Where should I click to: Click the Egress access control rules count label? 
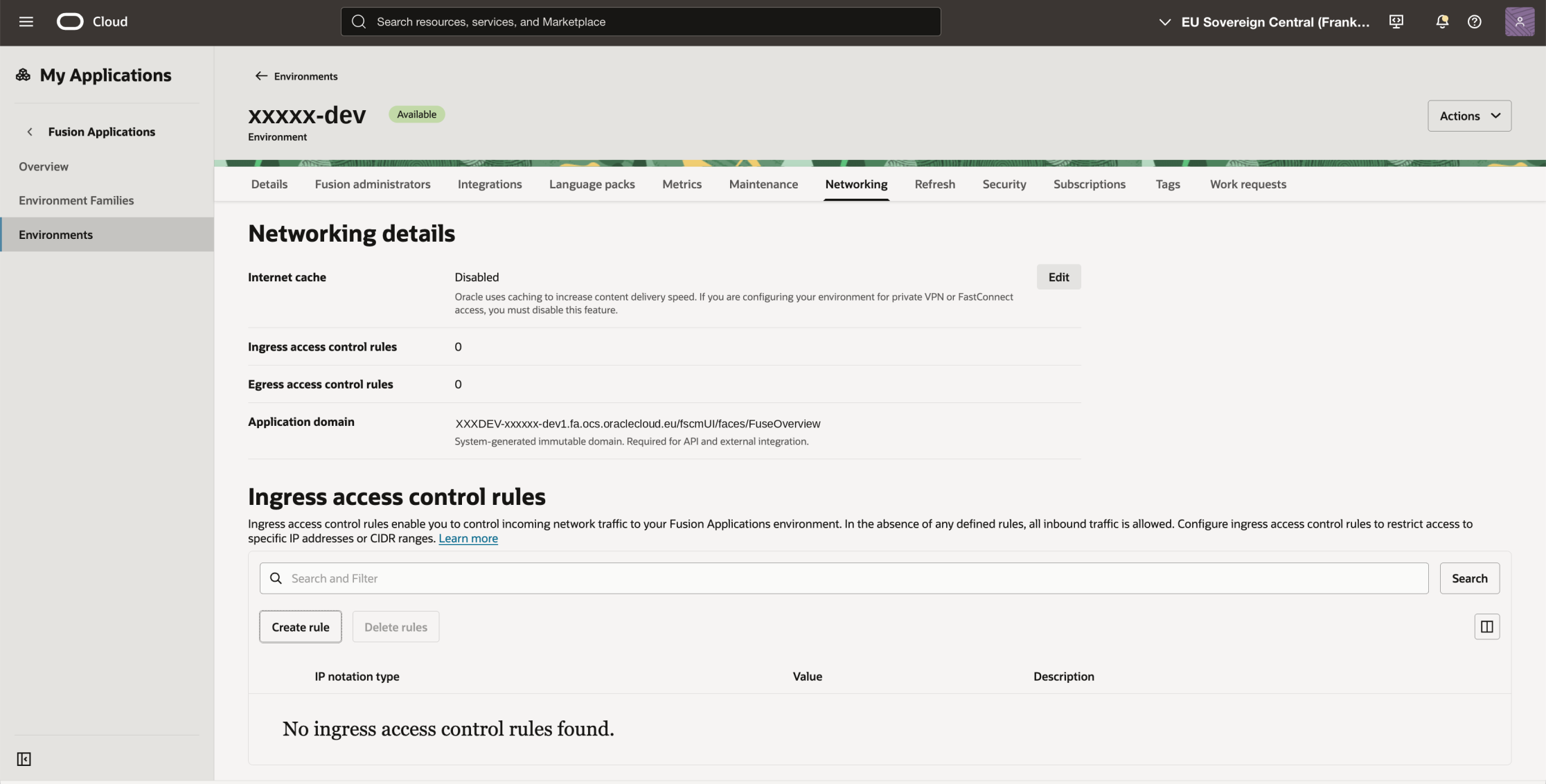click(321, 384)
